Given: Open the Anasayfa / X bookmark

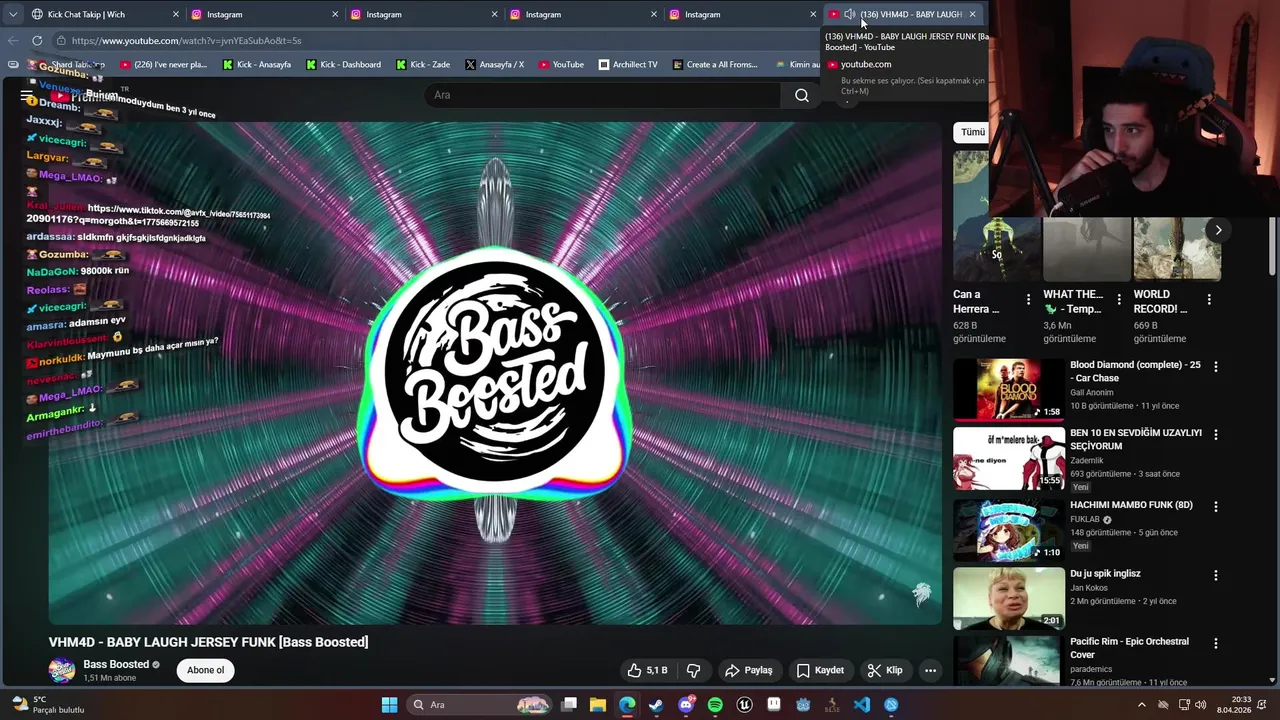Looking at the screenshot, I should (x=494, y=64).
